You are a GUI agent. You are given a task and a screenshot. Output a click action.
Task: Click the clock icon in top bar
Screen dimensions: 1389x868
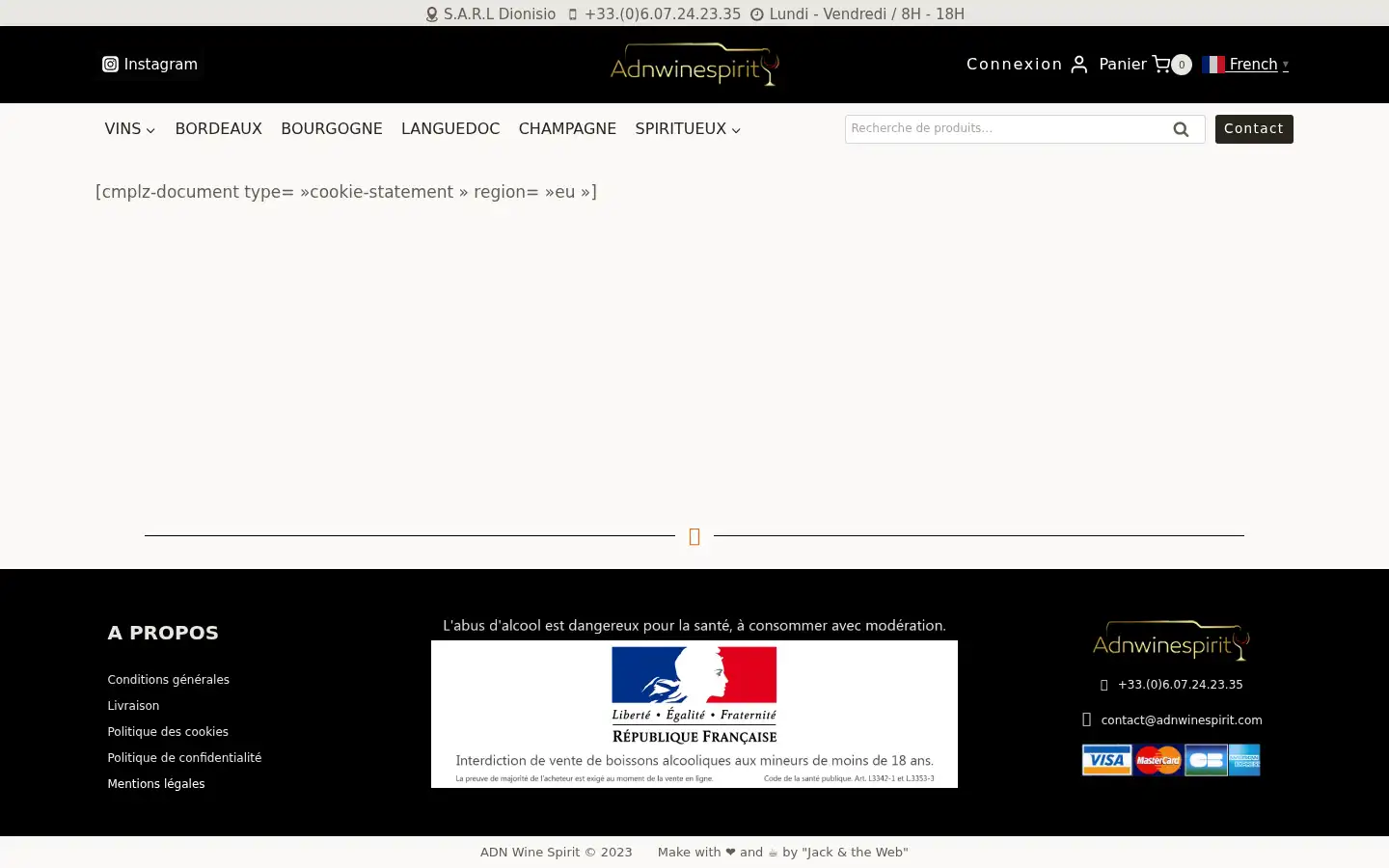click(x=757, y=14)
